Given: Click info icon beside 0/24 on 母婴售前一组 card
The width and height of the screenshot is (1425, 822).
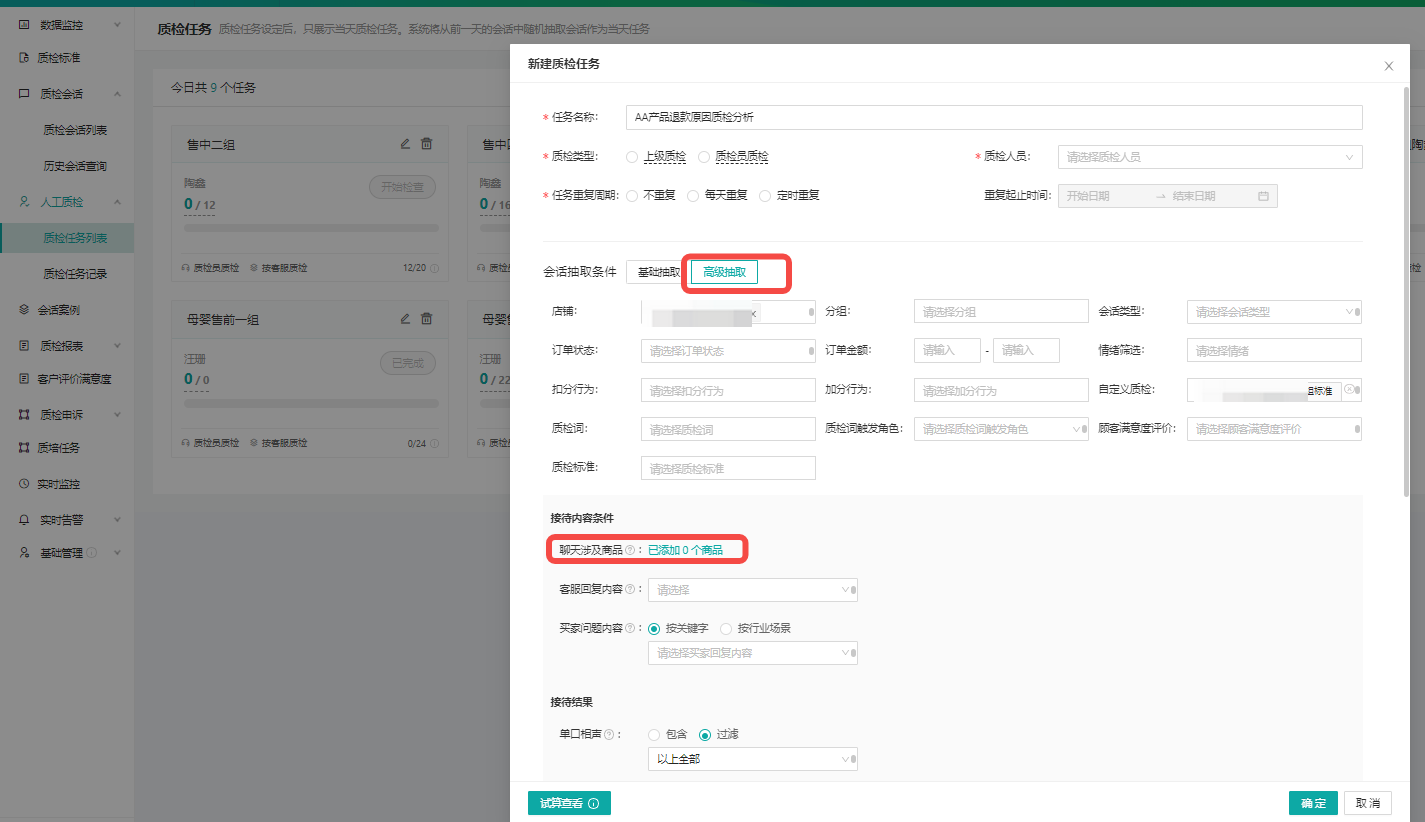Looking at the screenshot, I should pyautogui.click(x=434, y=443).
